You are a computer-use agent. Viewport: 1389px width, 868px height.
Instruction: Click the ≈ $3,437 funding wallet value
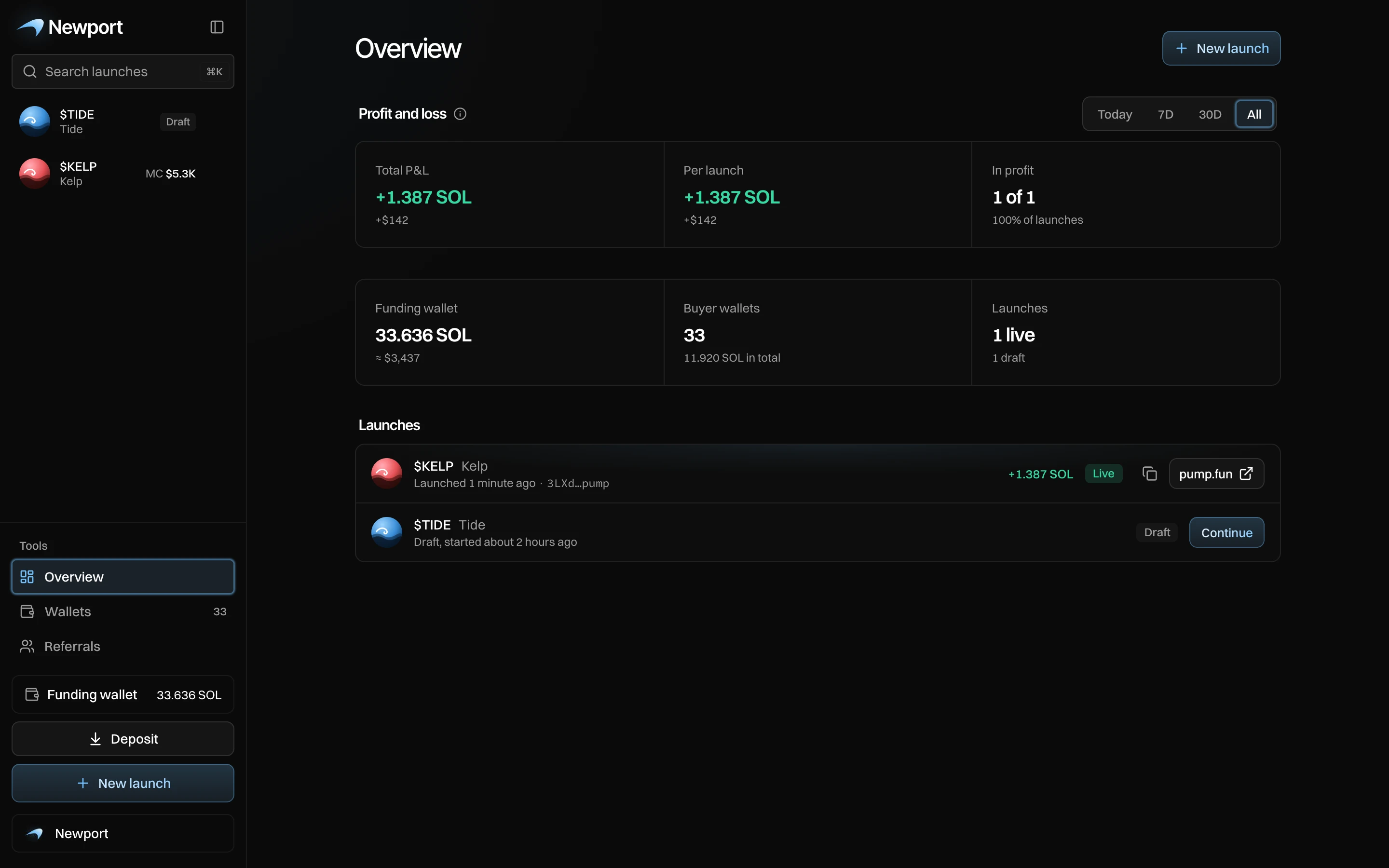(x=397, y=358)
